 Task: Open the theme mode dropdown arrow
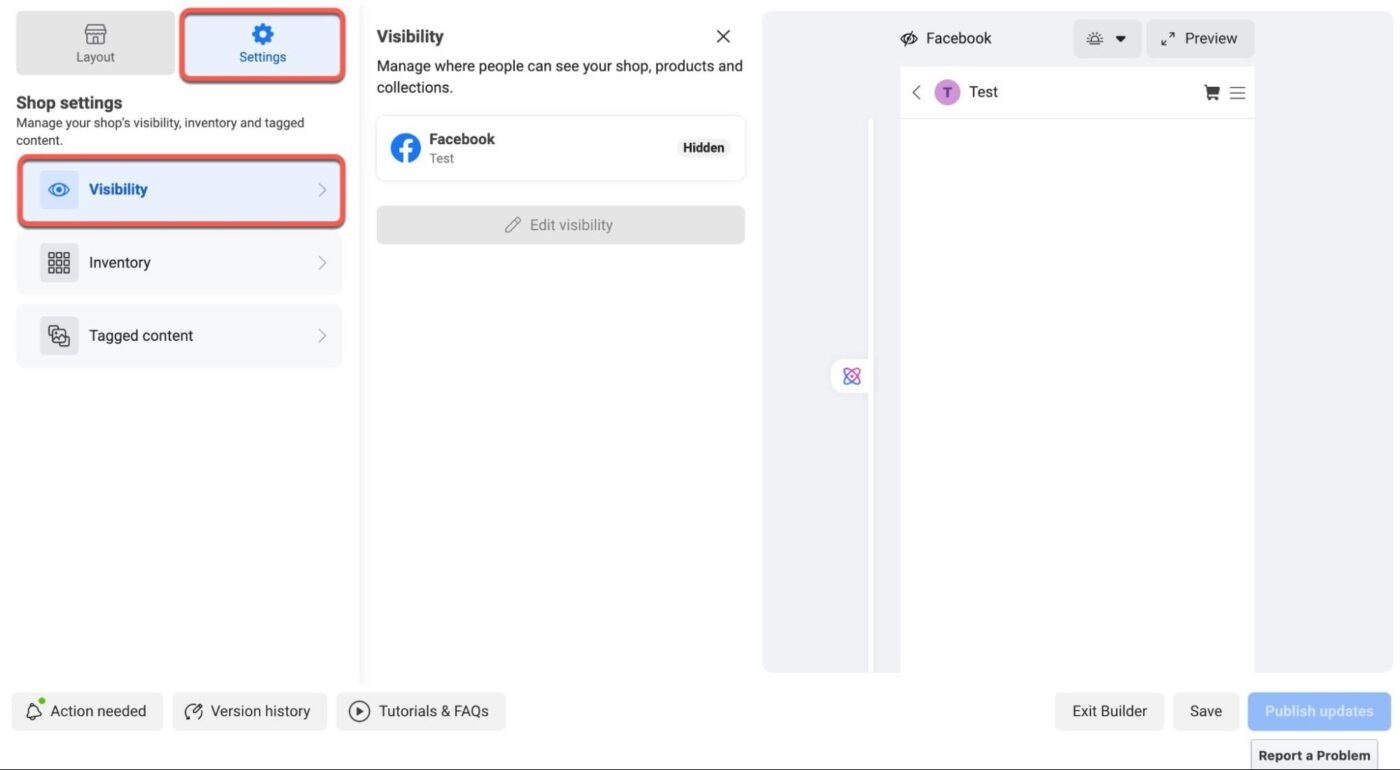[1120, 38]
